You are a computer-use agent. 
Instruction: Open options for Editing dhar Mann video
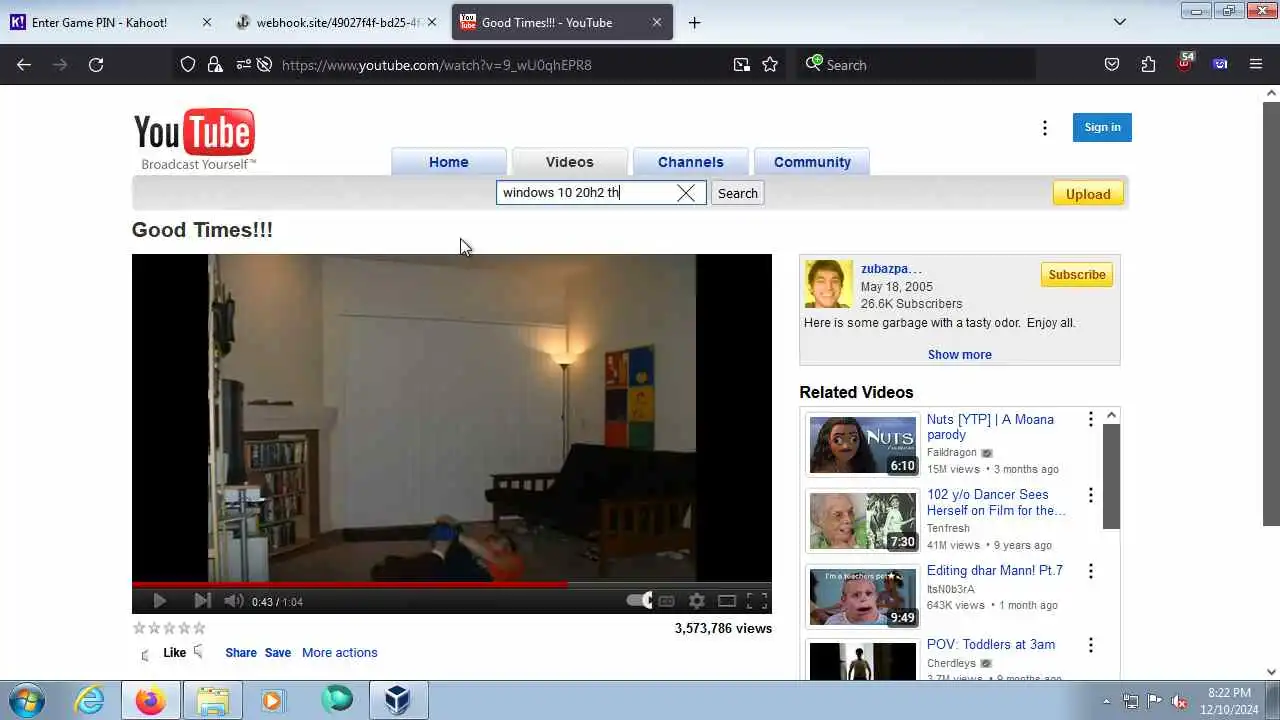pyautogui.click(x=1091, y=571)
